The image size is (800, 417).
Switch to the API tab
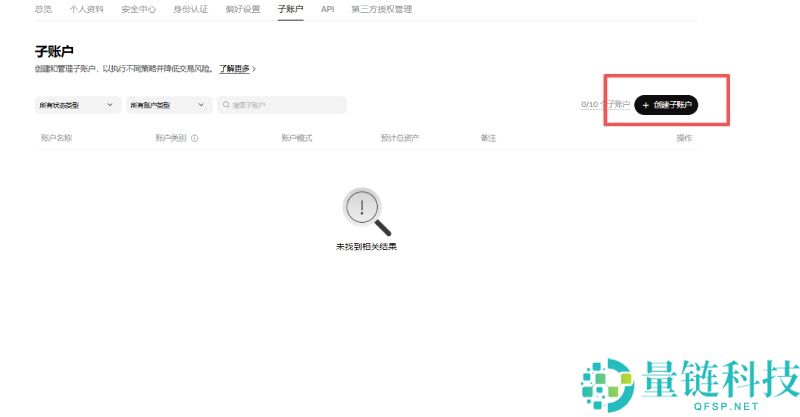point(328,9)
